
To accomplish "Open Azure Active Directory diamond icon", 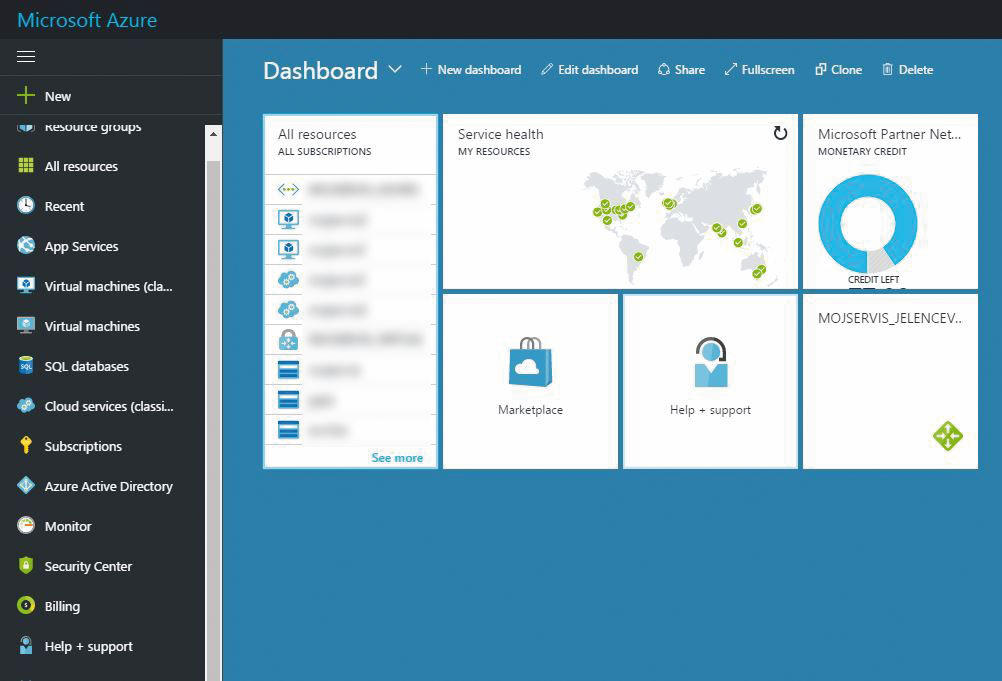I will [26, 486].
